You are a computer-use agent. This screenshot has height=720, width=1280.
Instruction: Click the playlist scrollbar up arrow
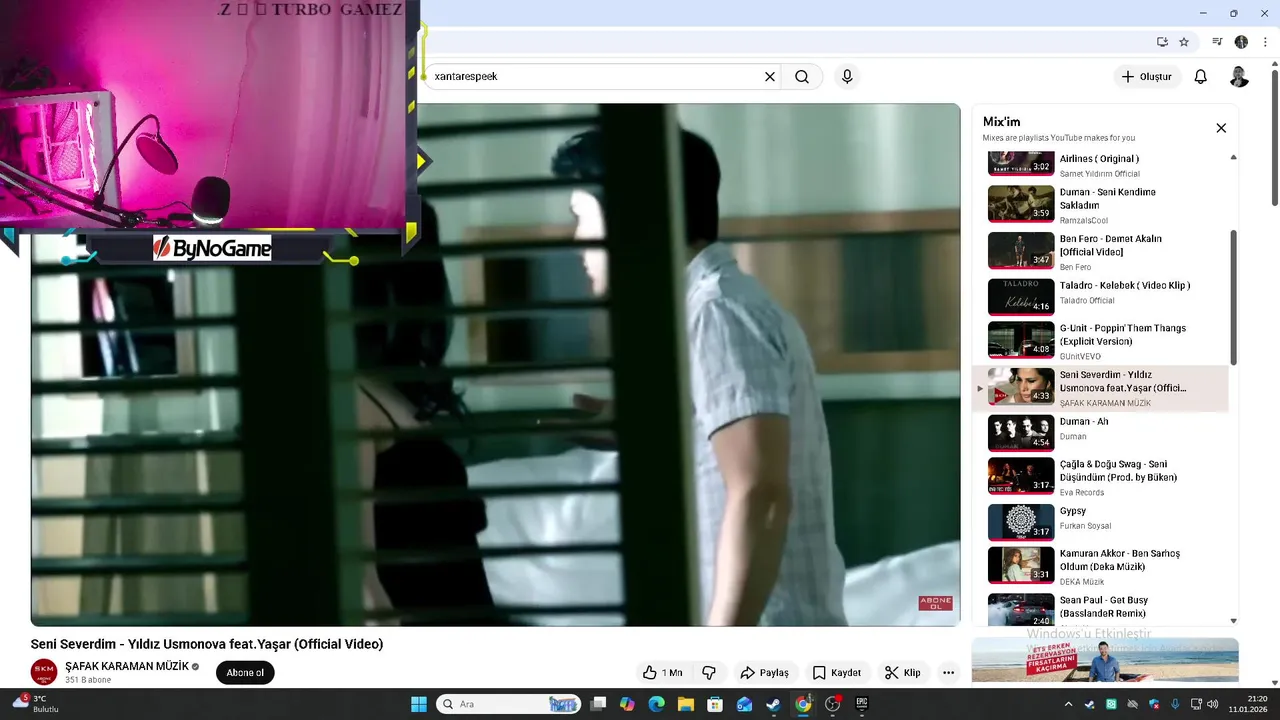point(1233,157)
